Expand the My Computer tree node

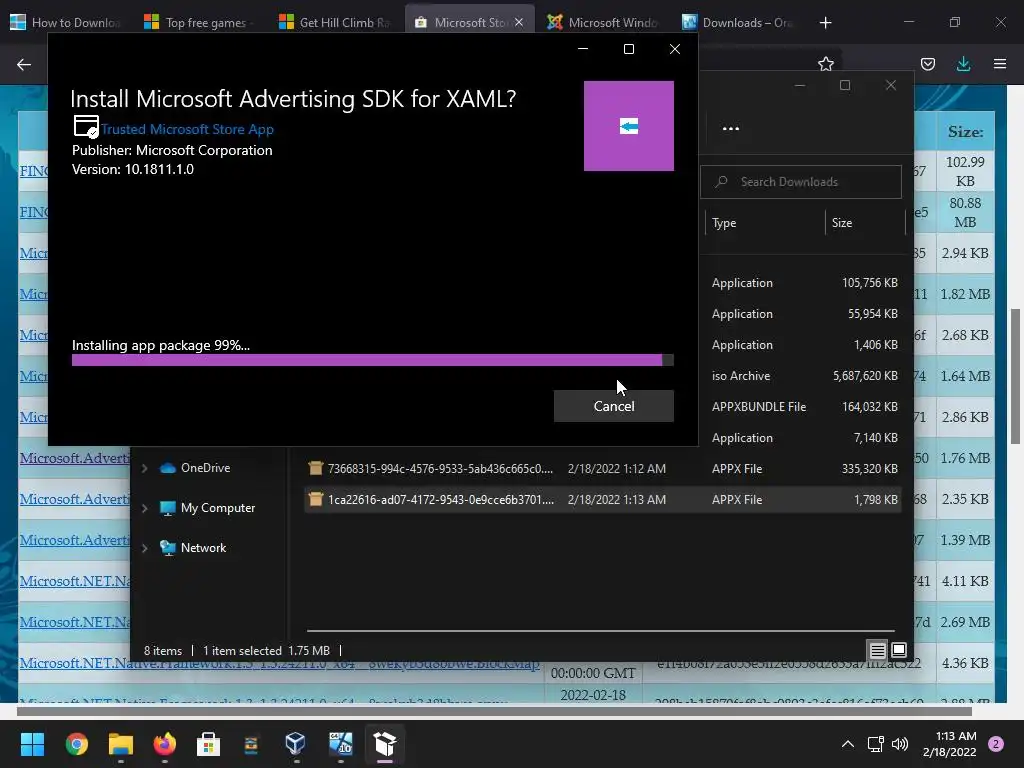[144, 508]
